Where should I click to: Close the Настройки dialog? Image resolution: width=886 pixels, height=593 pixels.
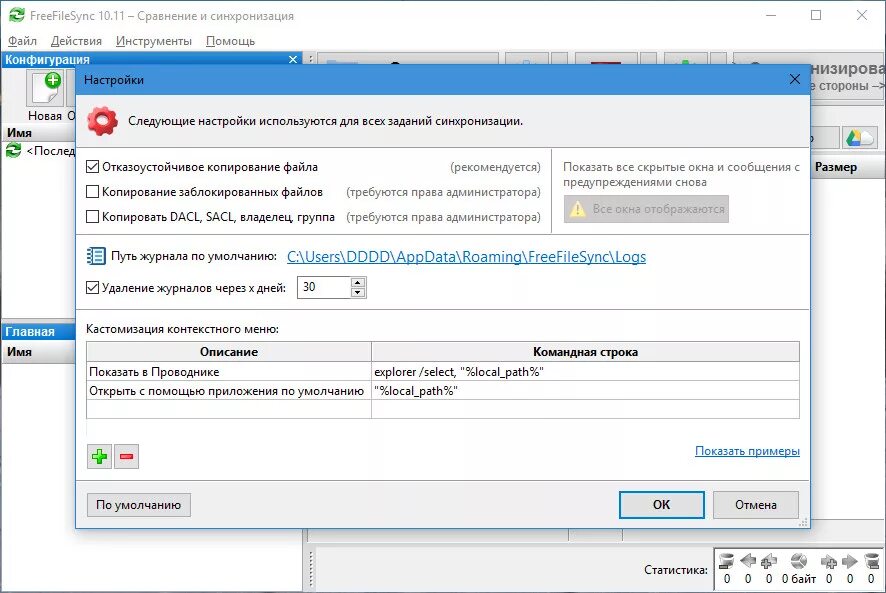(x=794, y=79)
